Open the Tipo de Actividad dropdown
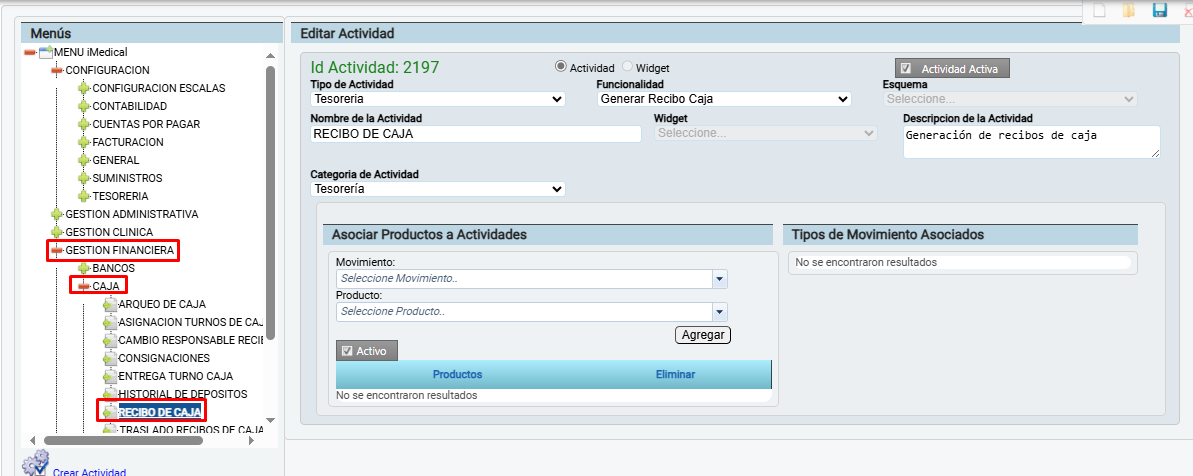 click(x=438, y=99)
